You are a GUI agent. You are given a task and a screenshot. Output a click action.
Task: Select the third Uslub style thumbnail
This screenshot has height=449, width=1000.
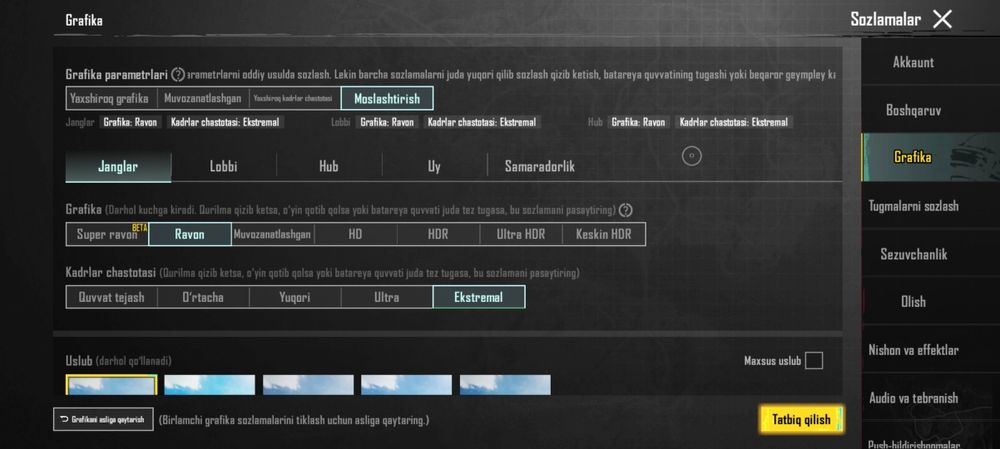308,385
